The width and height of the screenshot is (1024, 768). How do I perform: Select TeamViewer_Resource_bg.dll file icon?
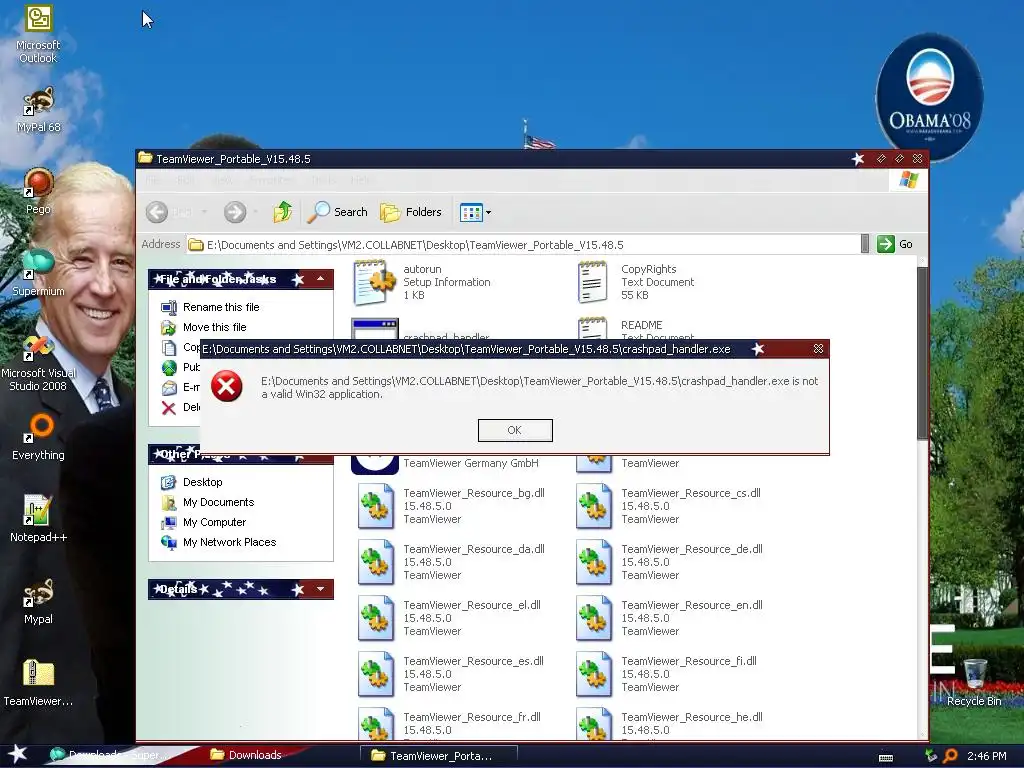click(376, 506)
